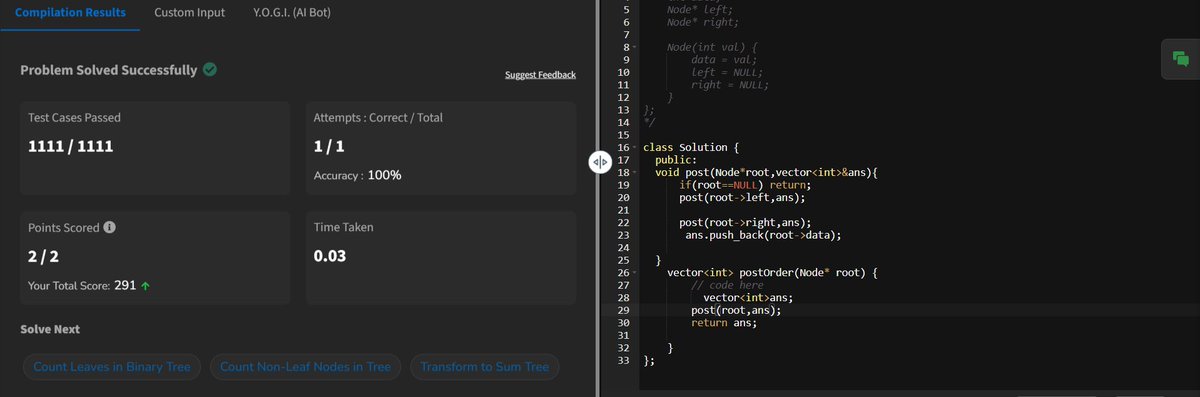Click the Points Scored value 2 / 2
This screenshot has width=1200, height=397.
44,256
